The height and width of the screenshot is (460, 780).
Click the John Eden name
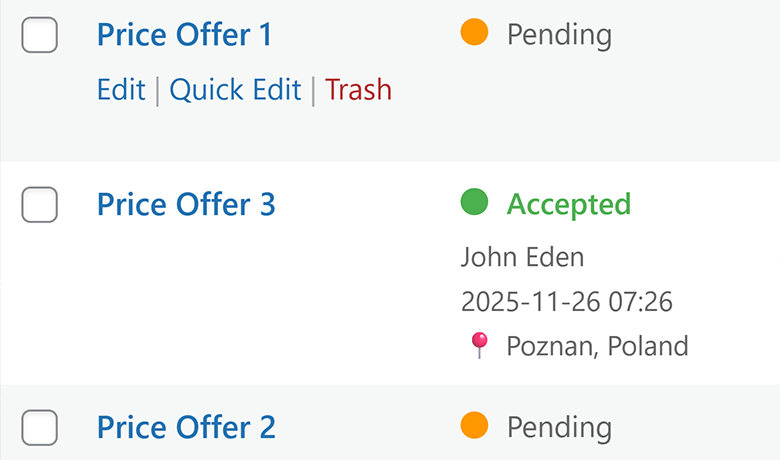click(522, 257)
